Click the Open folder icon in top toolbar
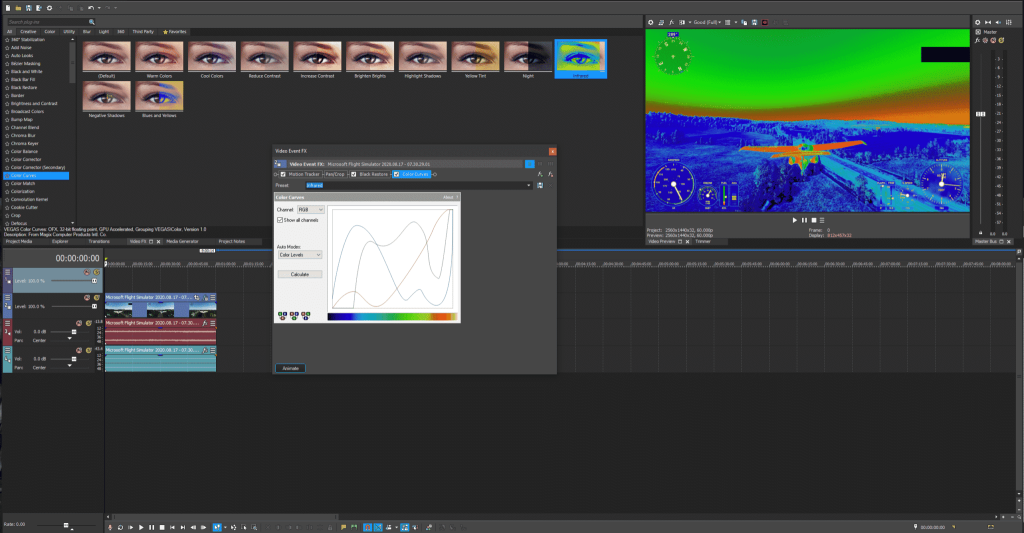Viewport: 1024px width, 533px height. (17, 7)
